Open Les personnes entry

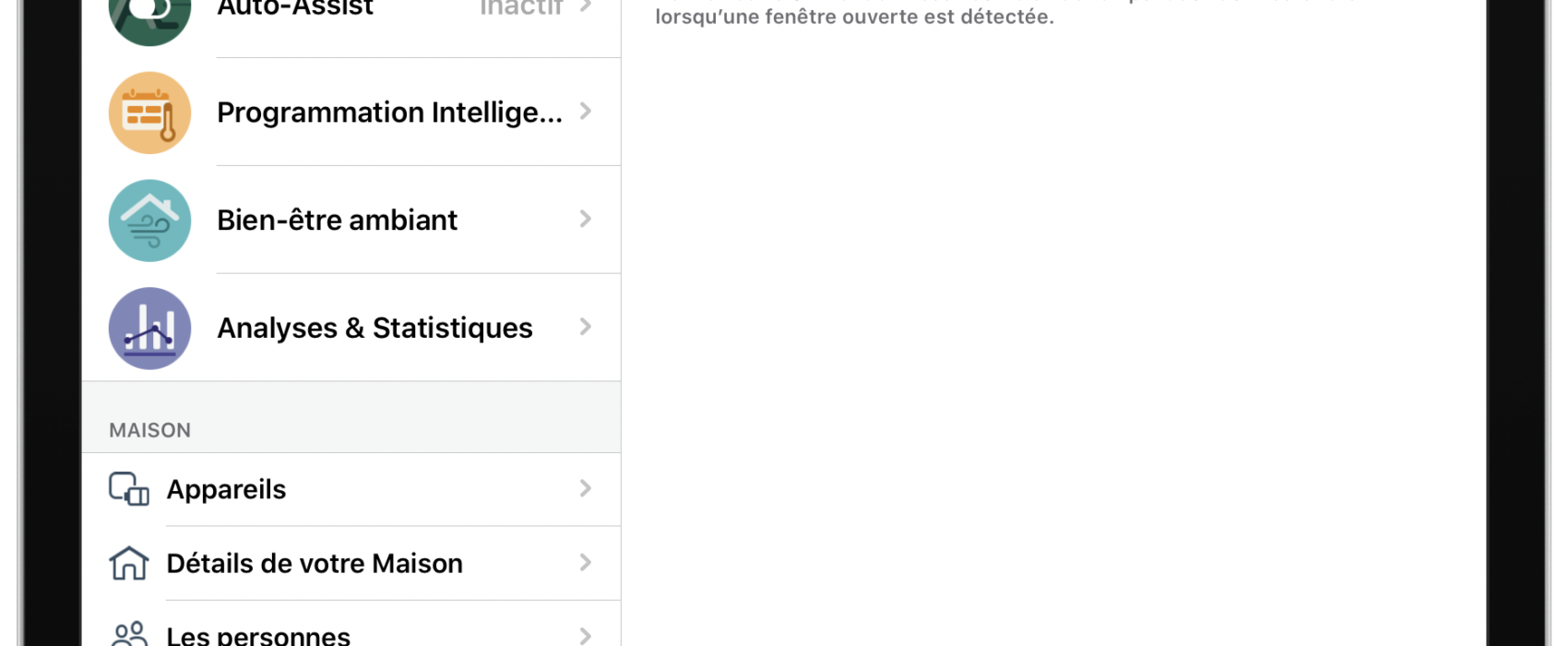(351, 624)
